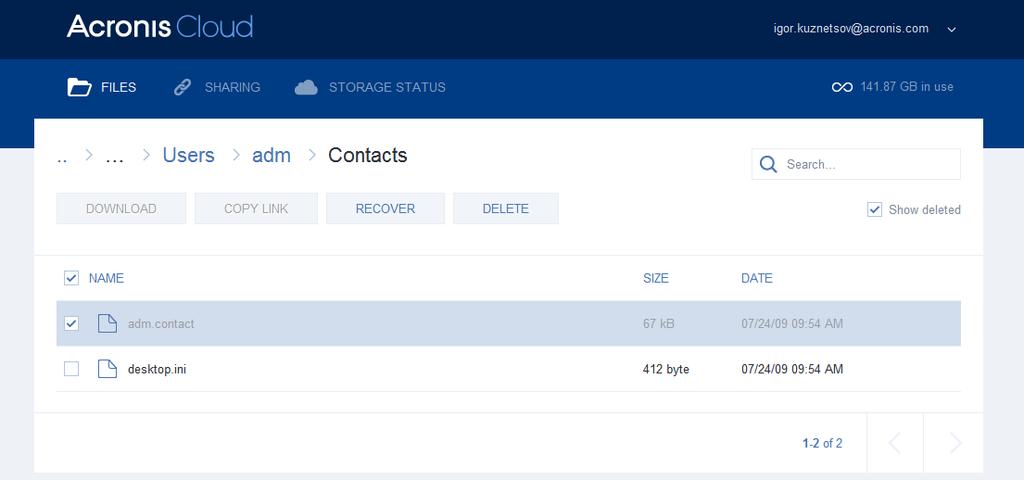The image size is (1024, 480).
Task: Uncheck the adm.contact row checkbox
Action: point(71,323)
